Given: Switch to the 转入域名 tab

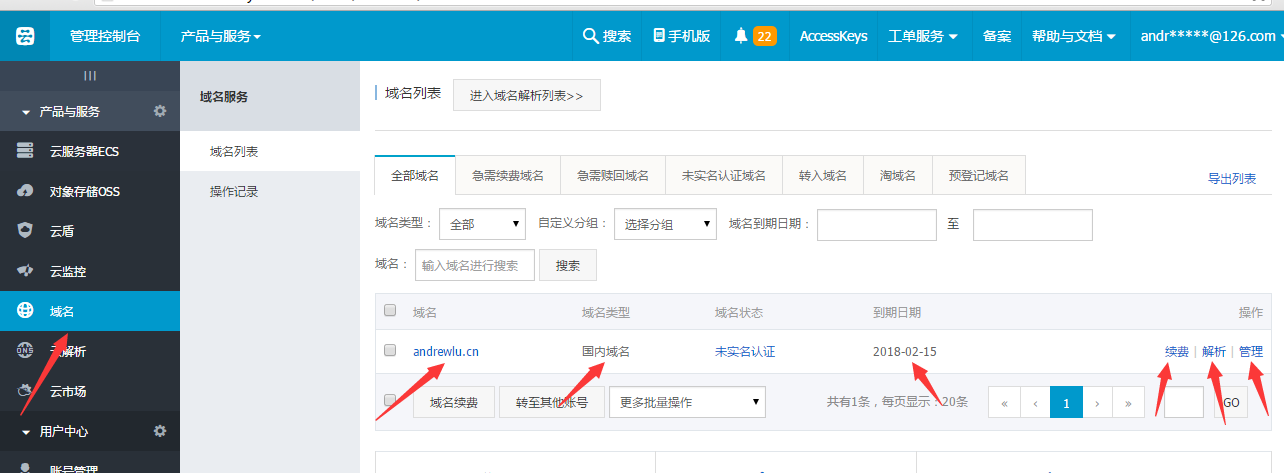Looking at the screenshot, I should pos(823,175).
